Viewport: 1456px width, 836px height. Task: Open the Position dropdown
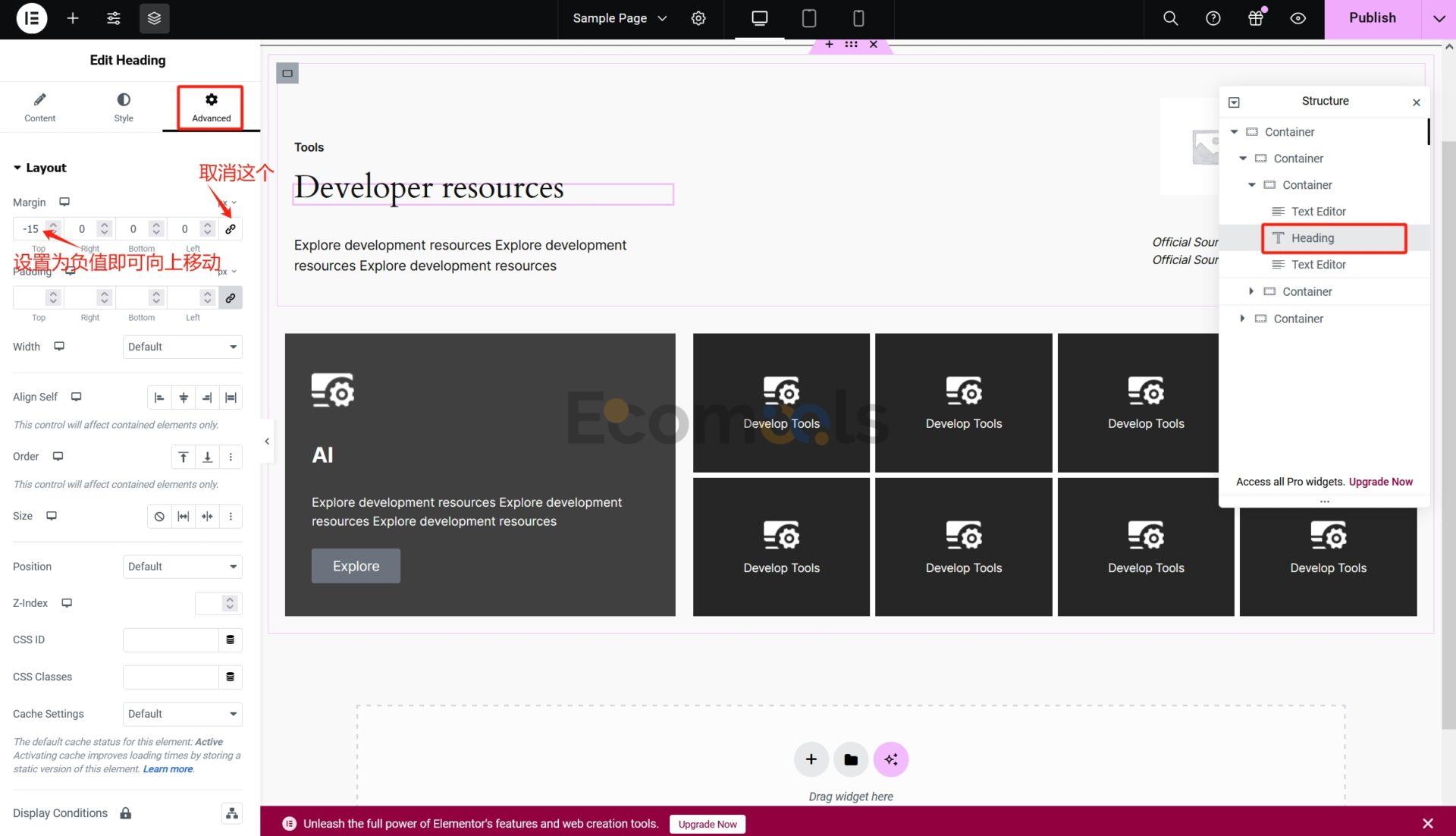tap(182, 567)
